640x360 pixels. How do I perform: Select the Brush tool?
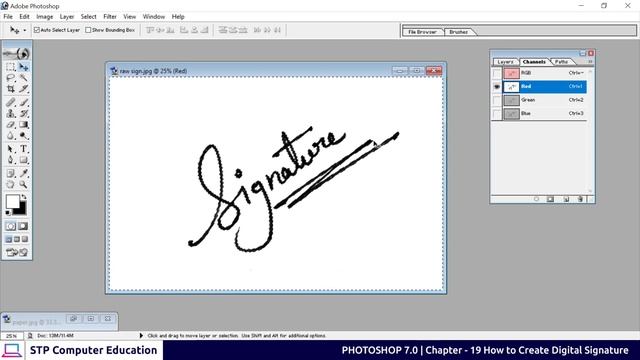(x=24, y=102)
